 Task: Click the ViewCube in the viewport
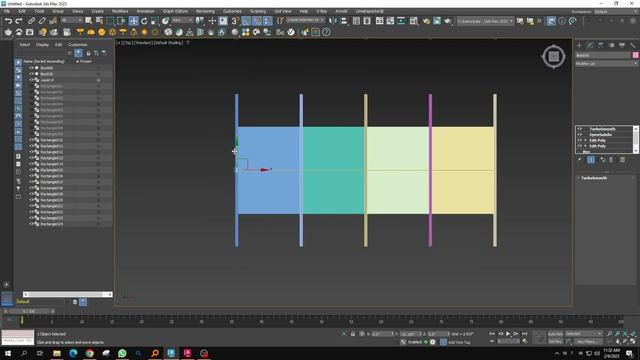[553, 56]
